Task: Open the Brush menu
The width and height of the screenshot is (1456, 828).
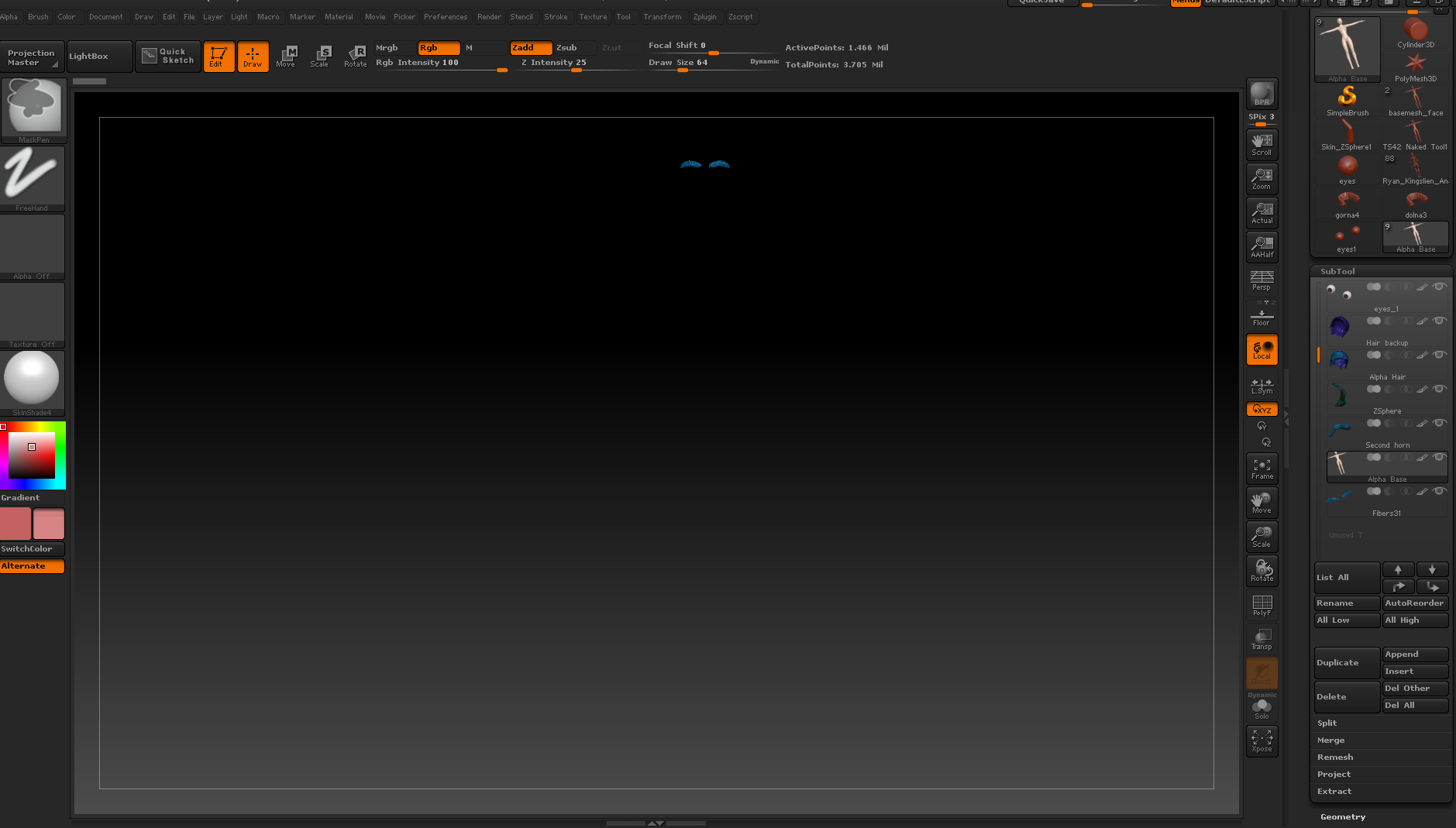Action: 38,17
